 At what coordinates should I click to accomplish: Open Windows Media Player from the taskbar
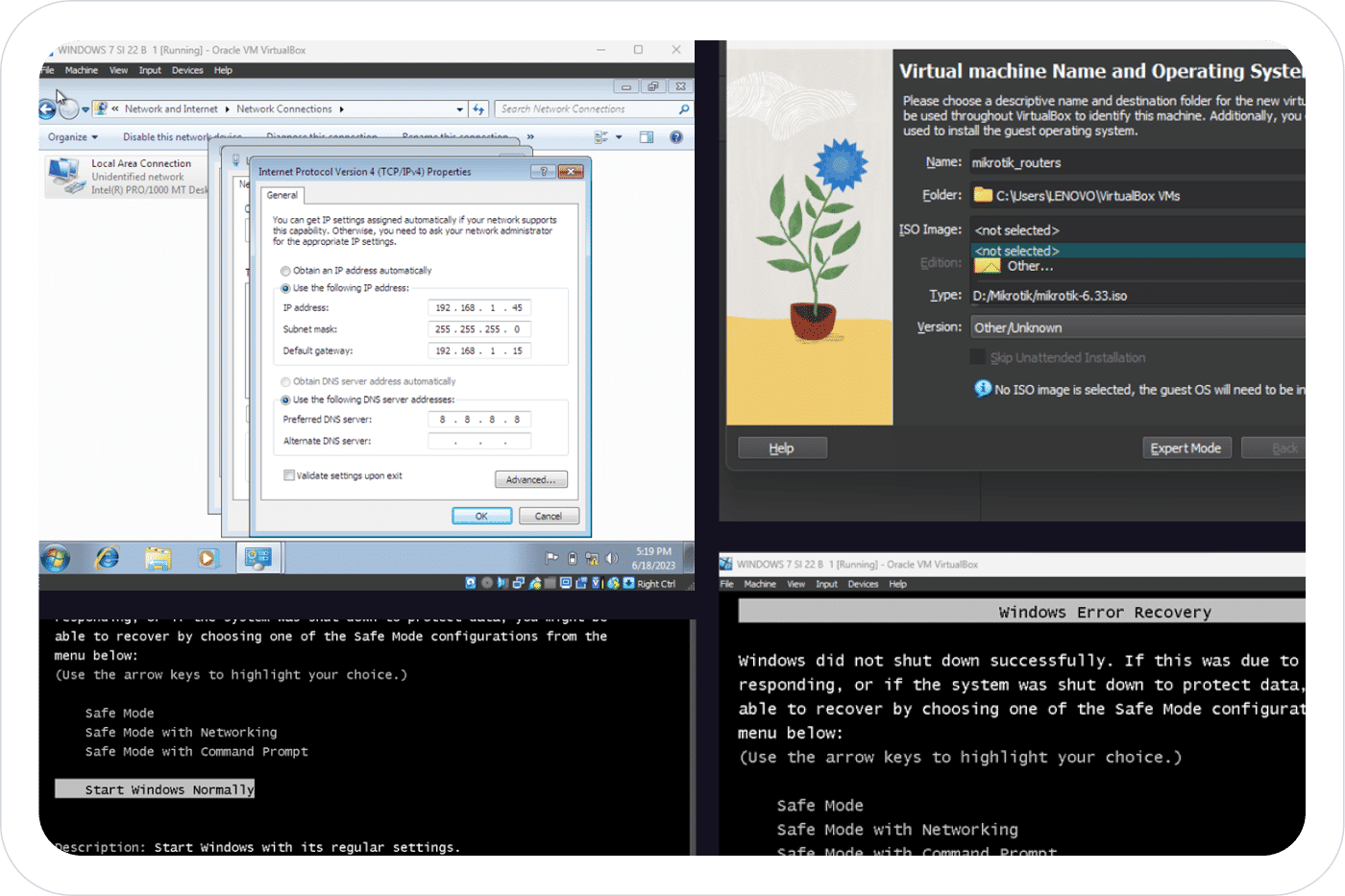[x=208, y=558]
